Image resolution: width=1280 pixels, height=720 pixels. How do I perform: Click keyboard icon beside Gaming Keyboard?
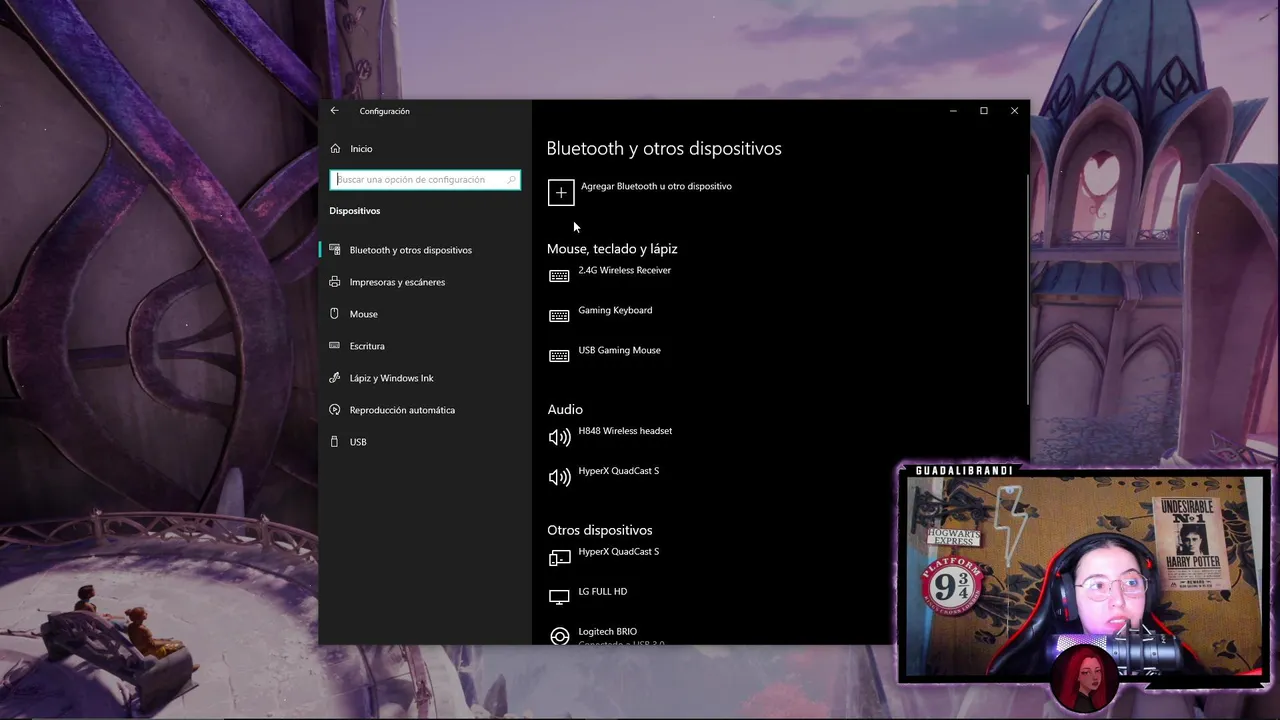559,316
